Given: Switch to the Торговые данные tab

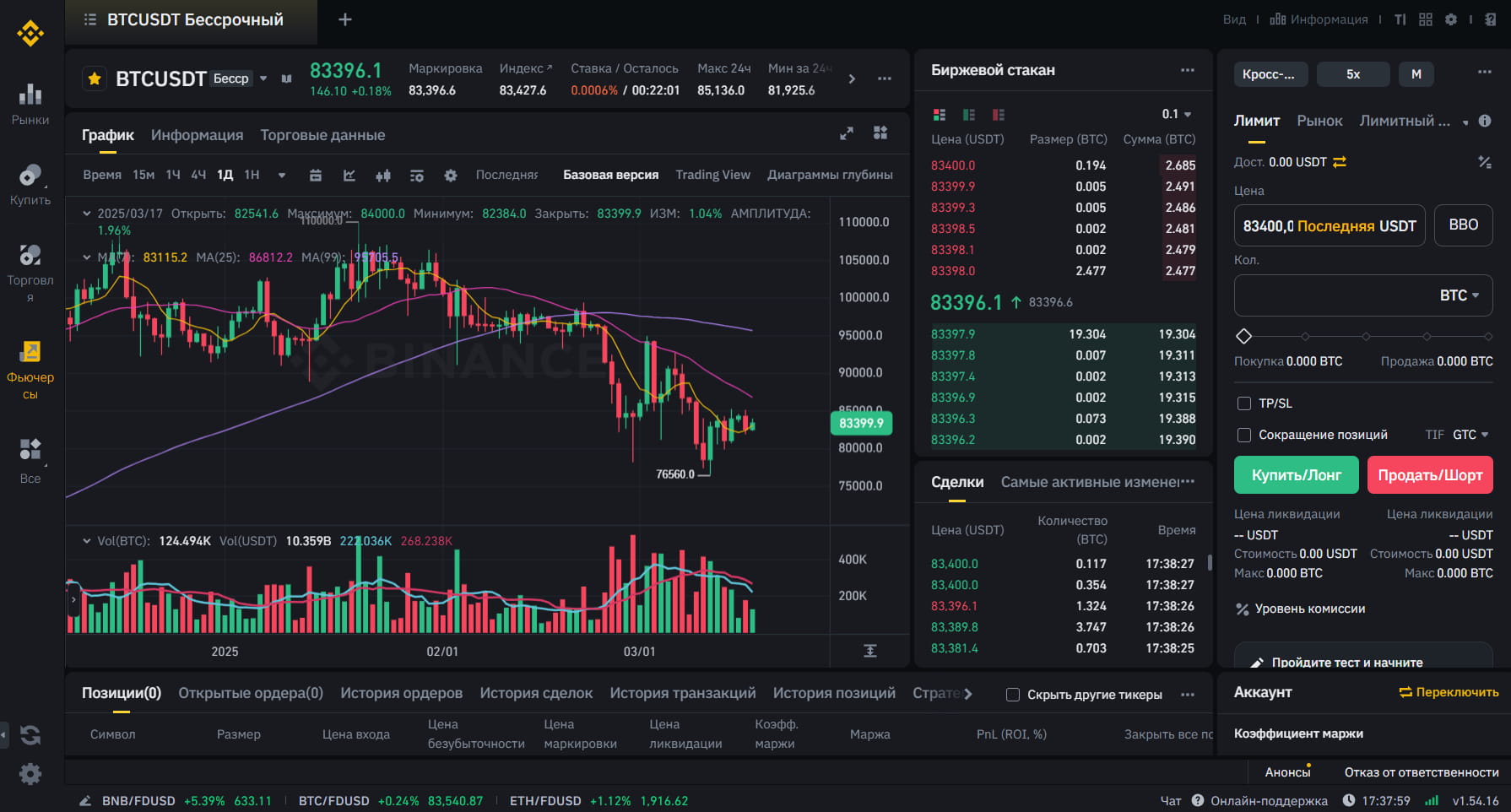Looking at the screenshot, I should (x=322, y=135).
